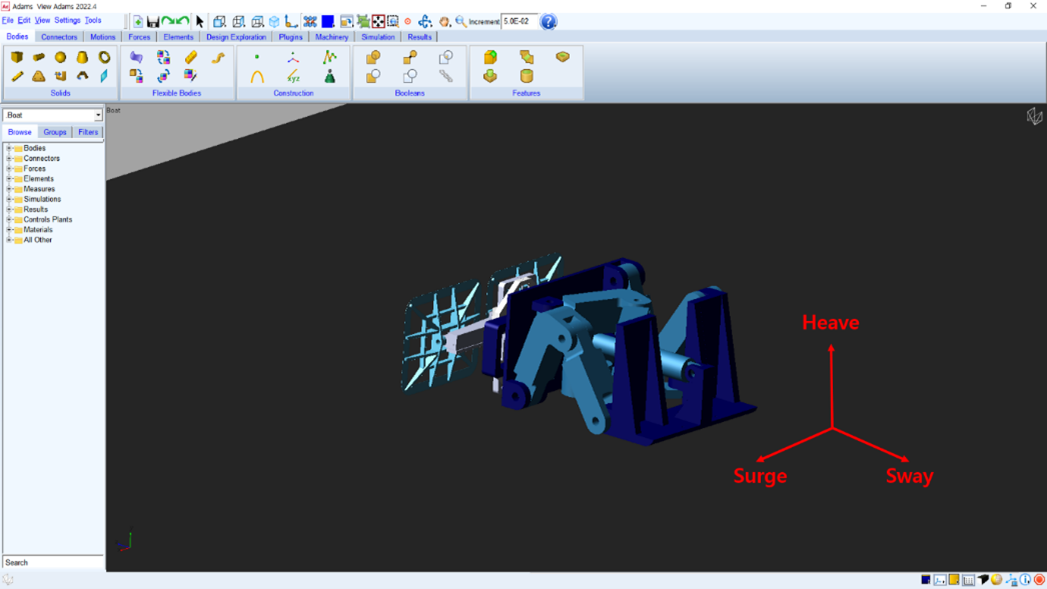The width and height of the screenshot is (1047, 589).
Task: Open help with the question mark icon
Action: click(x=548, y=21)
